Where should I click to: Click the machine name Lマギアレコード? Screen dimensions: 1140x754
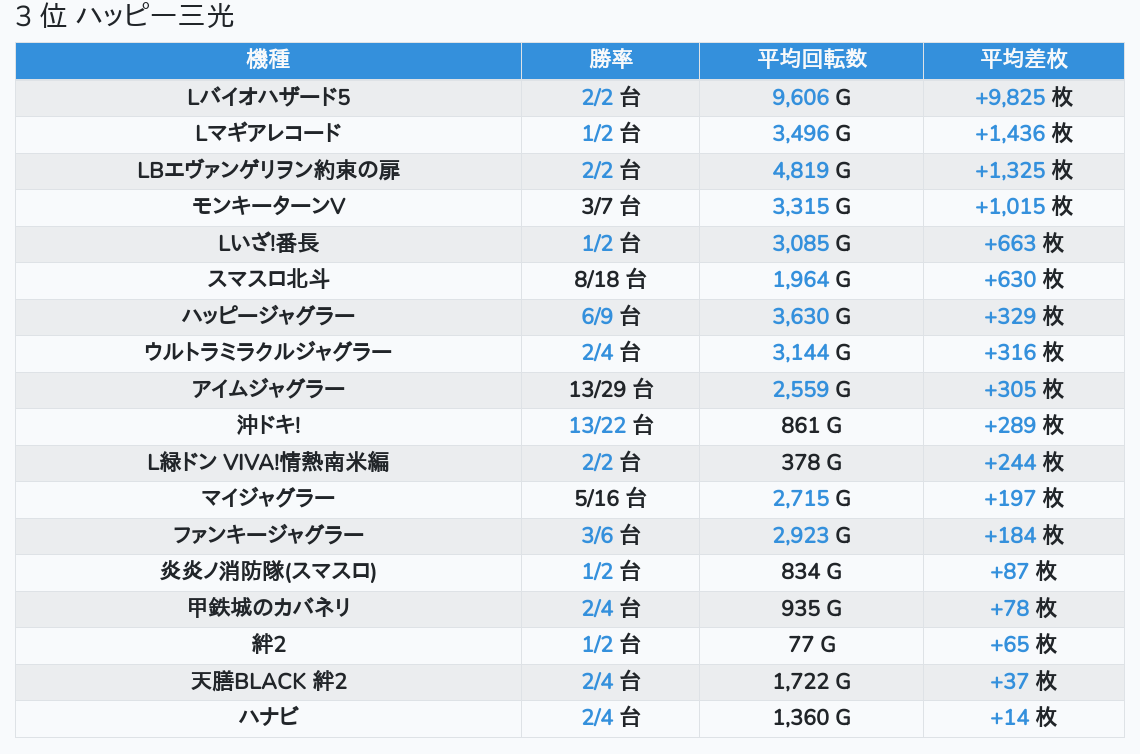coord(268,134)
